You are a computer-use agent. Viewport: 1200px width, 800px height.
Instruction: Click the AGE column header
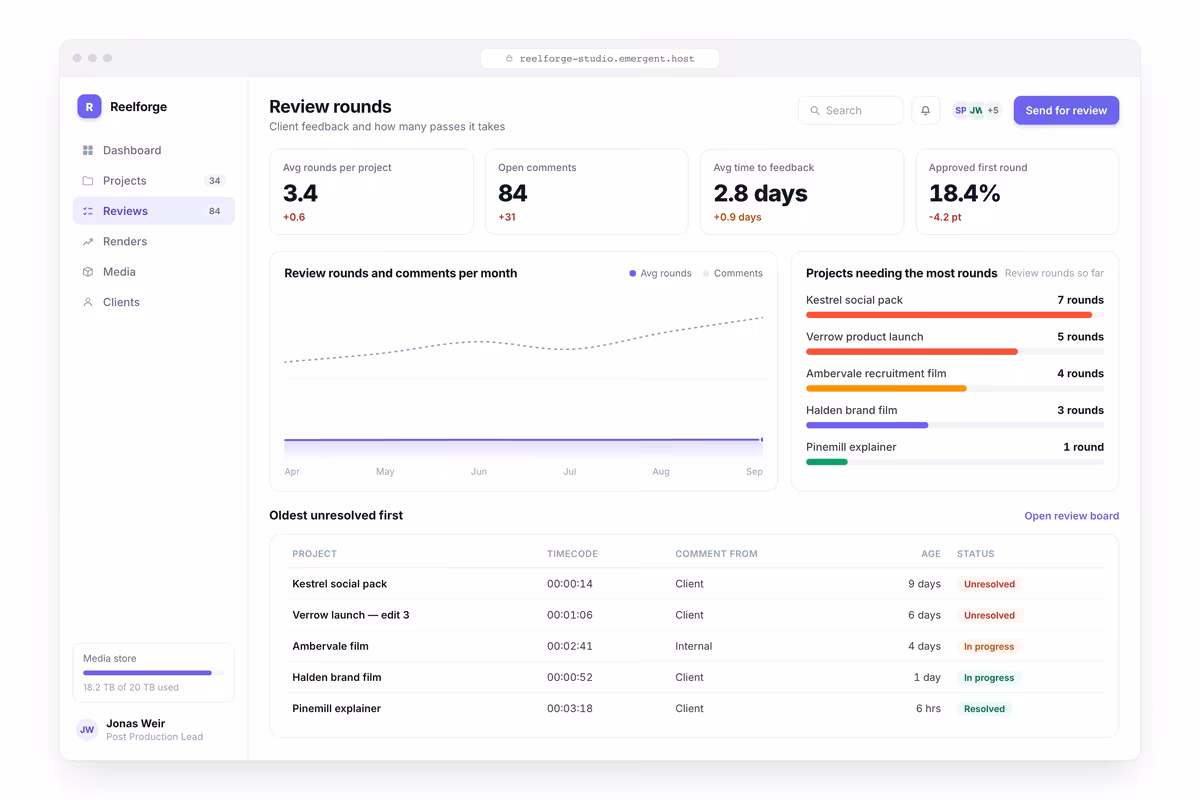[931, 554]
